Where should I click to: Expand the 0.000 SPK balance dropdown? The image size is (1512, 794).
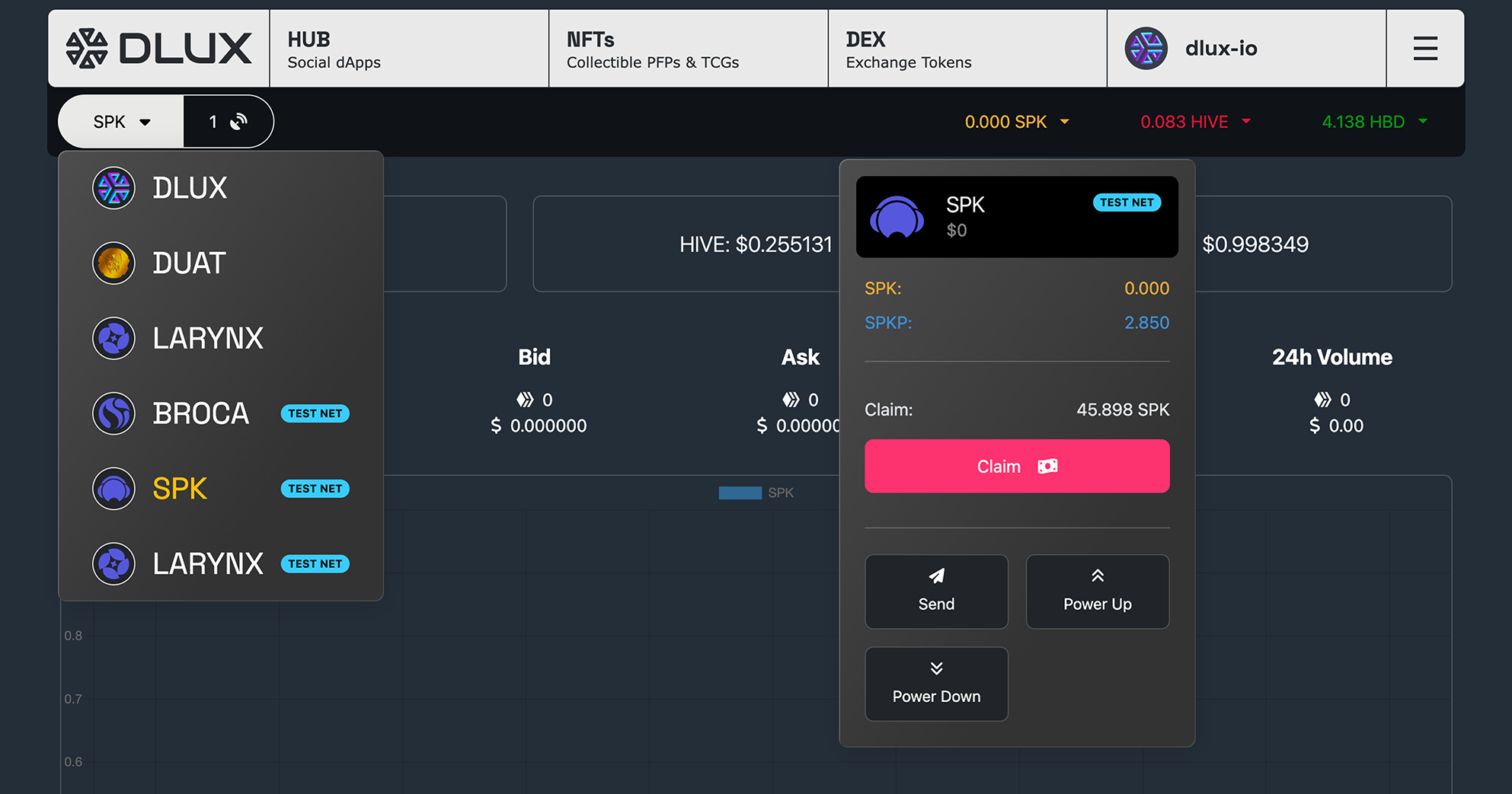pos(1017,122)
